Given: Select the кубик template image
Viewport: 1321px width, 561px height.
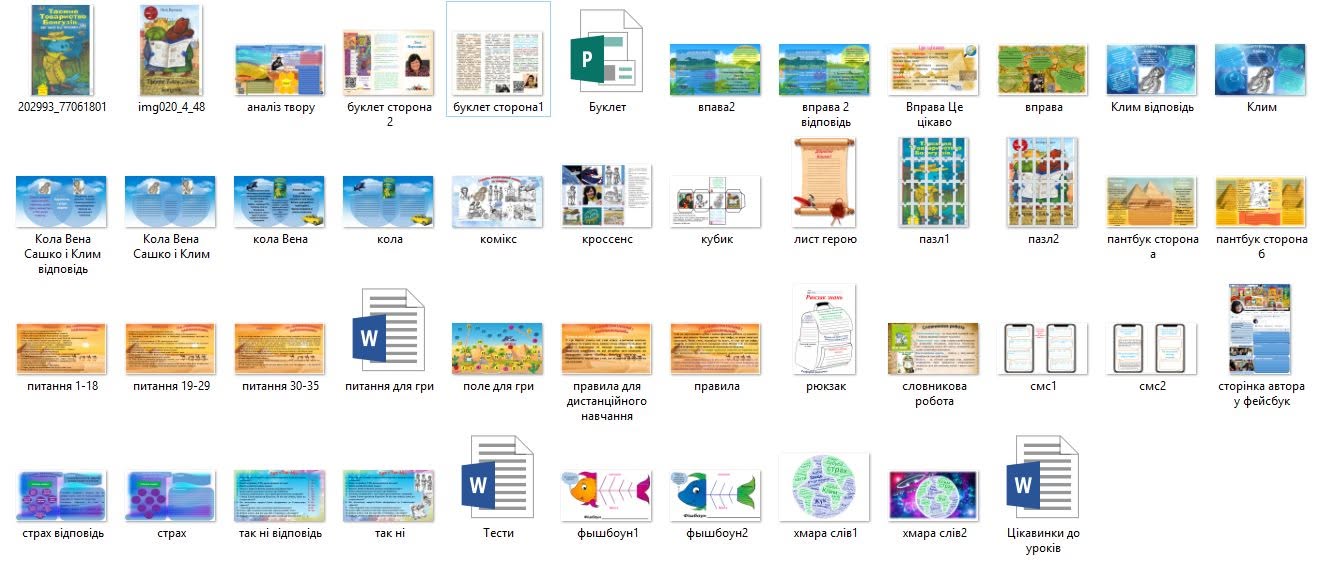Looking at the screenshot, I should [x=716, y=201].
